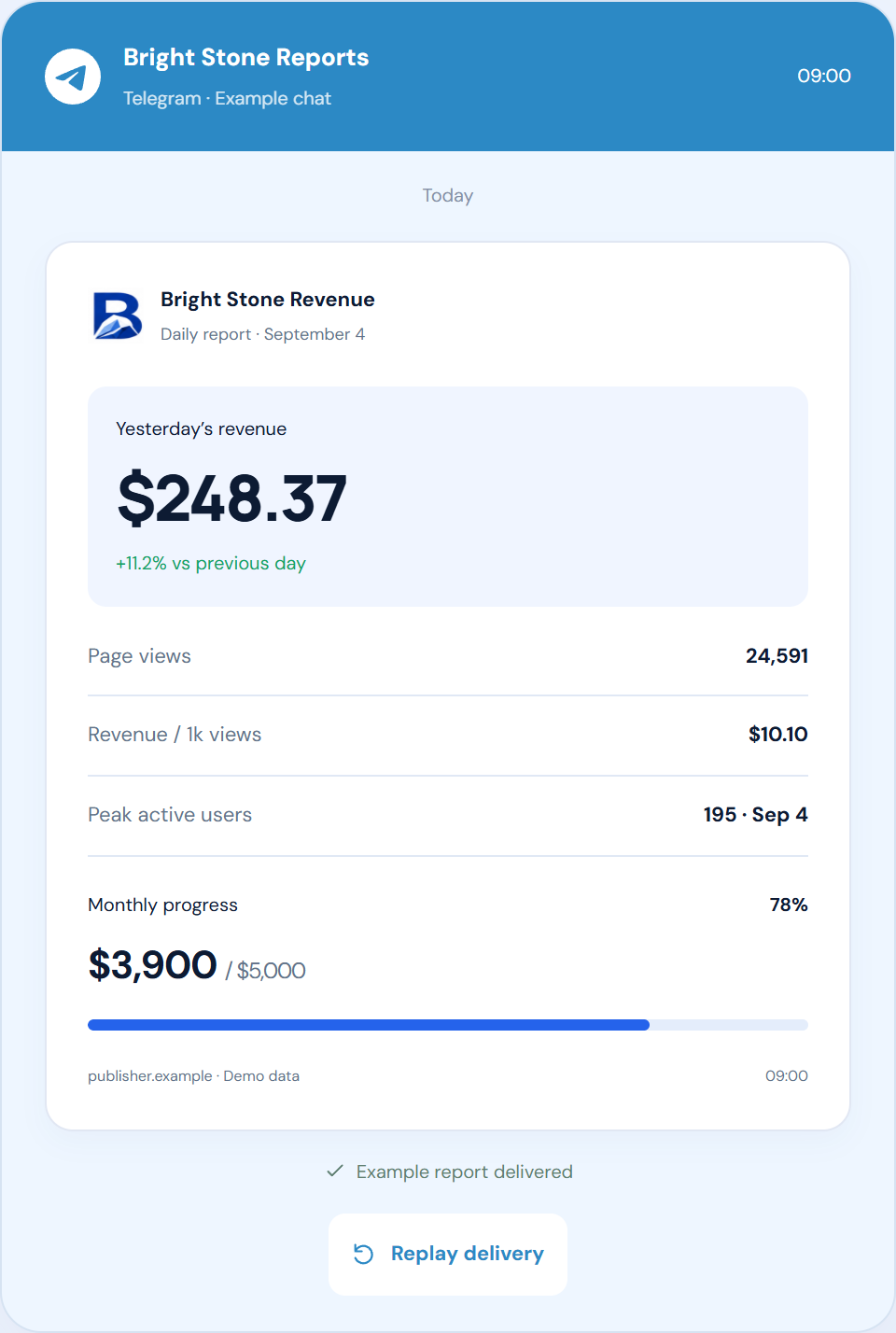Click the Example report delivered status
Image resolution: width=896 pixels, height=1333 pixels.
465,1172
